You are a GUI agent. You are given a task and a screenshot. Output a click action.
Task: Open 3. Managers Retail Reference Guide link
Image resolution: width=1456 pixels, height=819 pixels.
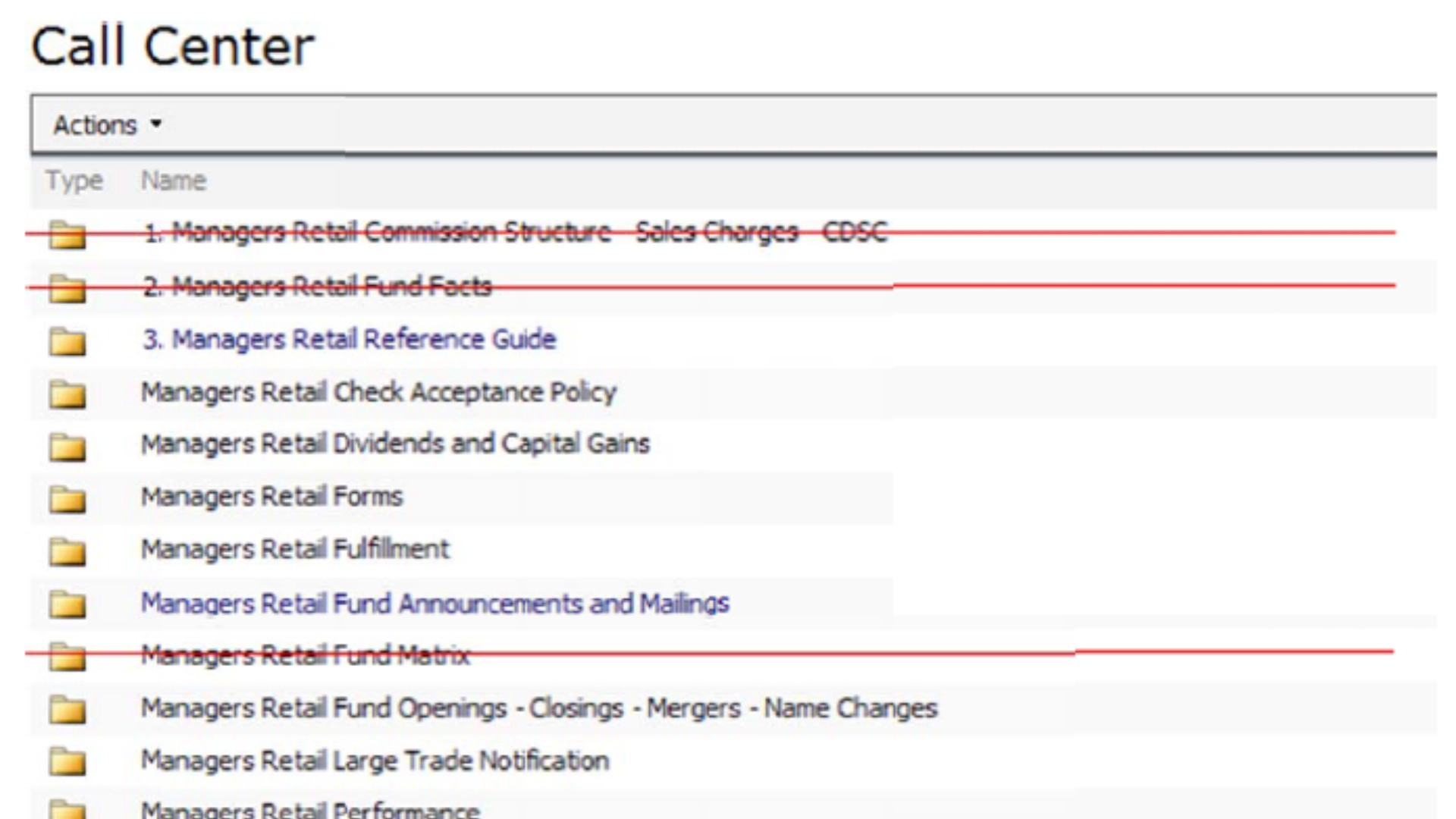[x=349, y=339]
